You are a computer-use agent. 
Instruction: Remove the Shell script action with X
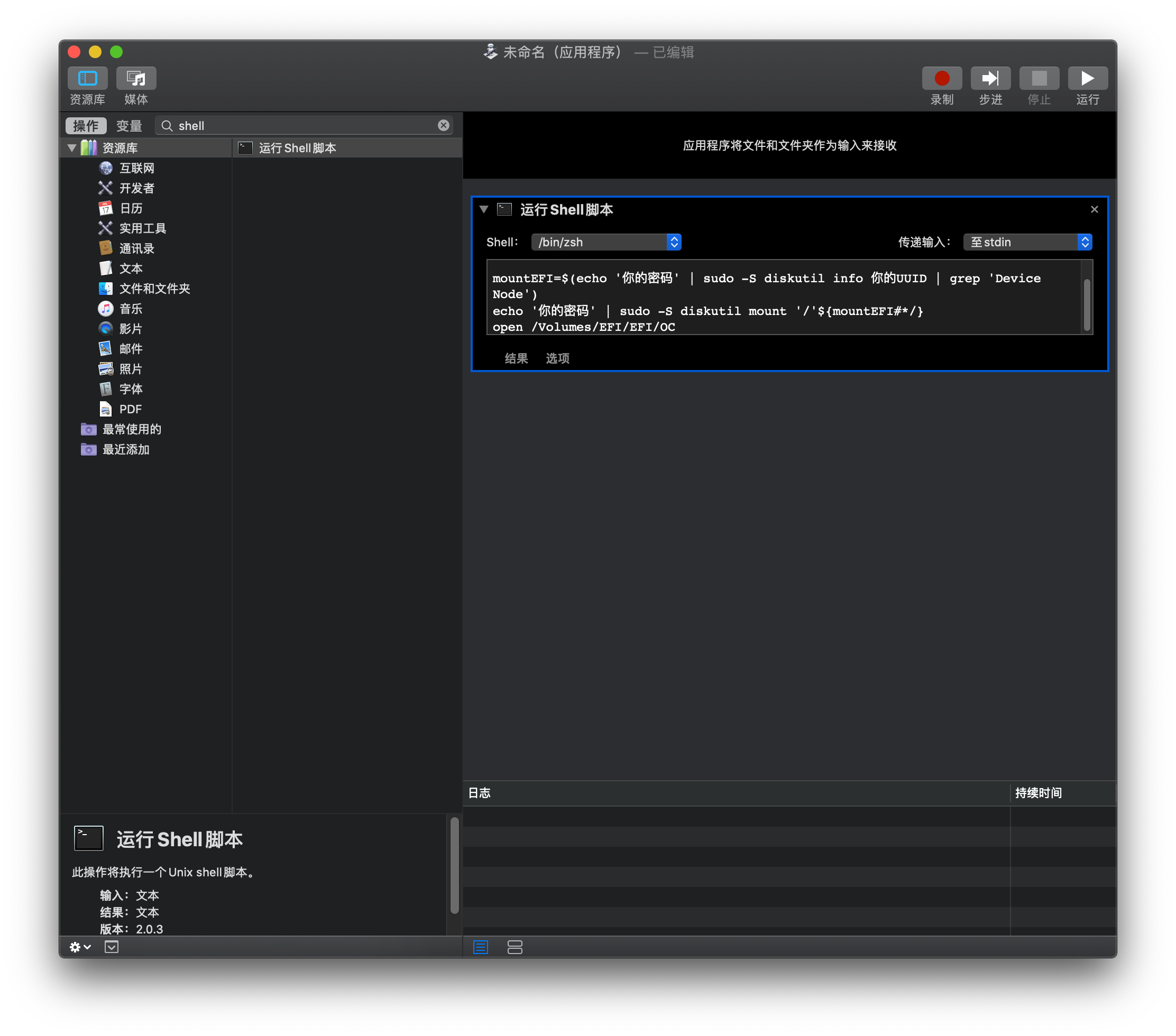coord(1094,209)
